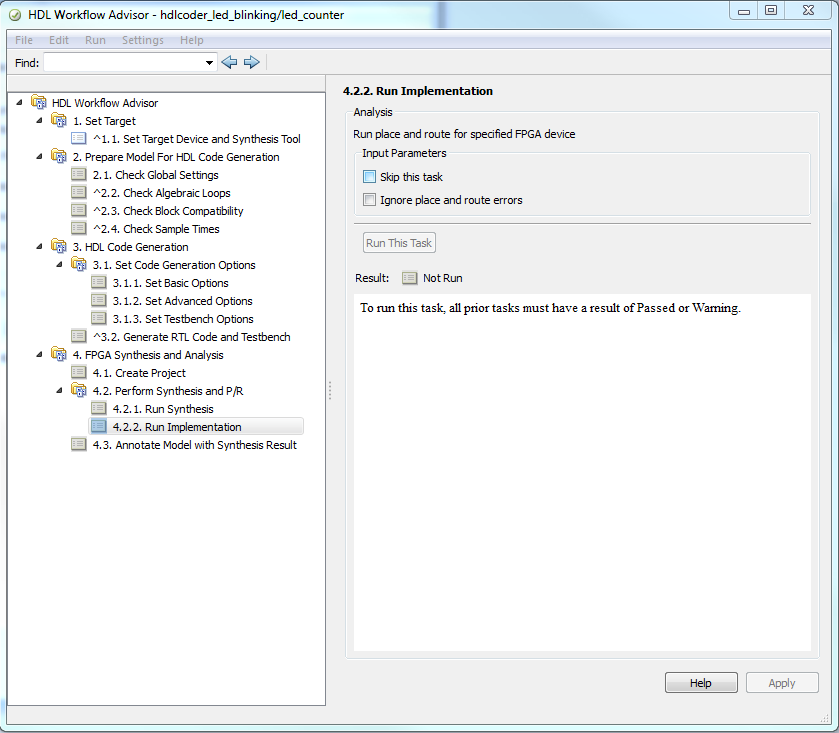Screen dimensions: 839x733
Task: Click folder icon for 4. FPGA Synthesis and Analysis
Action: (59, 354)
